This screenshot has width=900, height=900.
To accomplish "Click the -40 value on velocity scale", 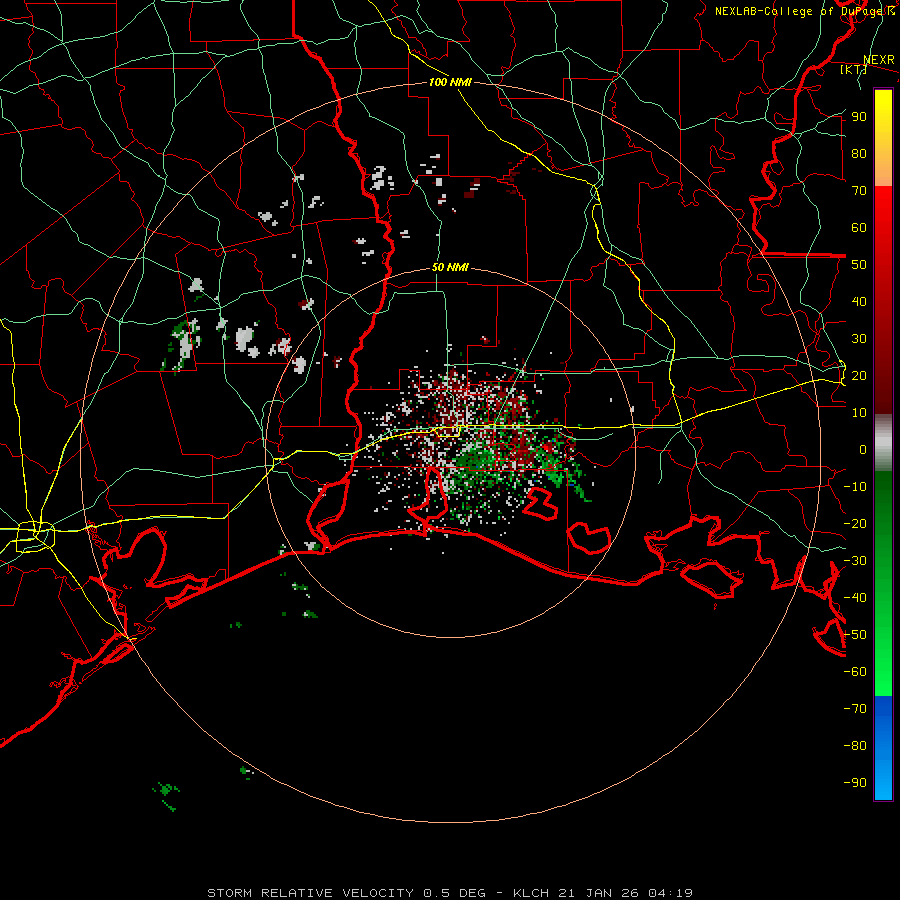I will pos(855,598).
